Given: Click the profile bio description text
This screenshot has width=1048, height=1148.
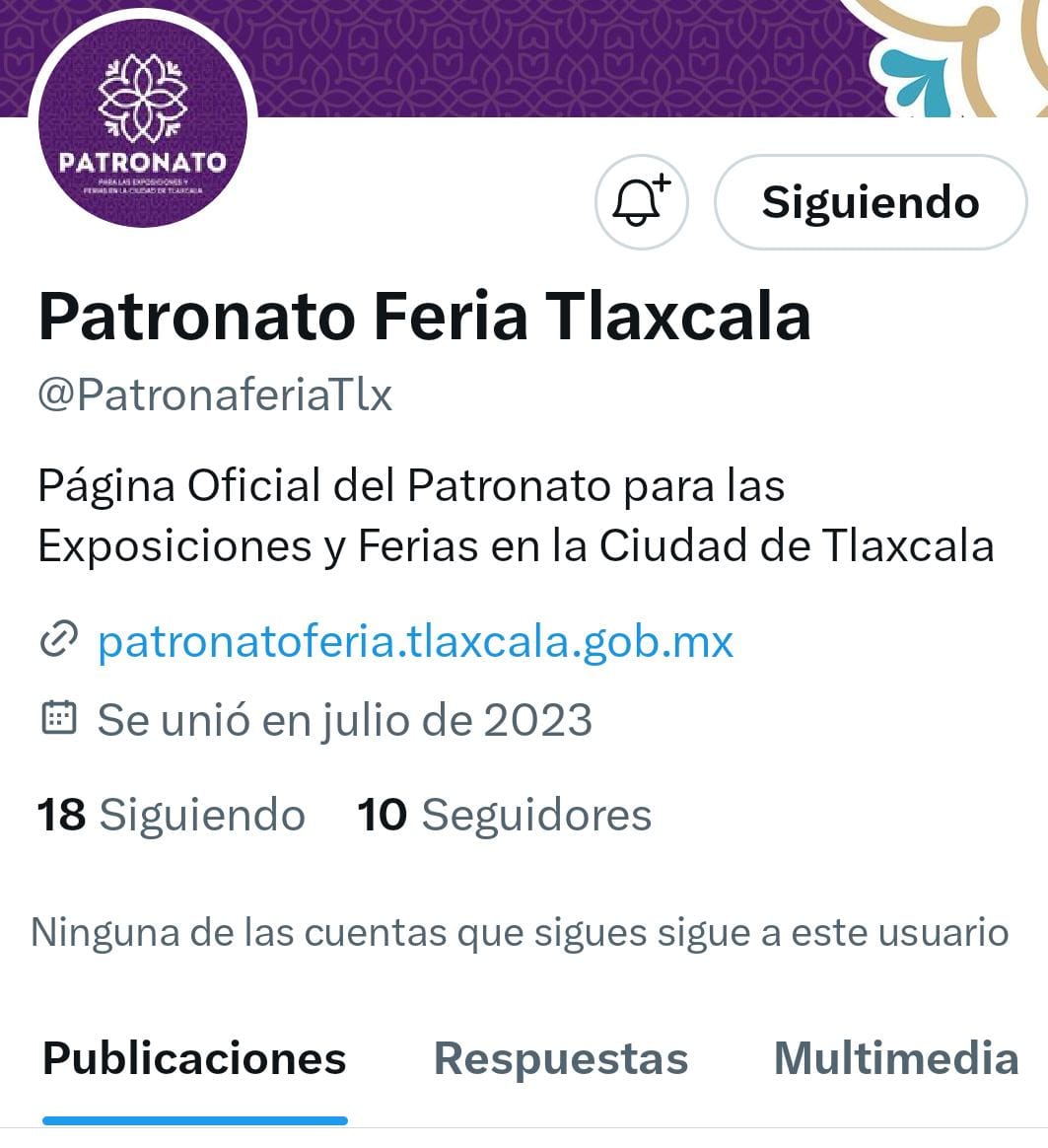Looking at the screenshot, I should tap(516, 516).
